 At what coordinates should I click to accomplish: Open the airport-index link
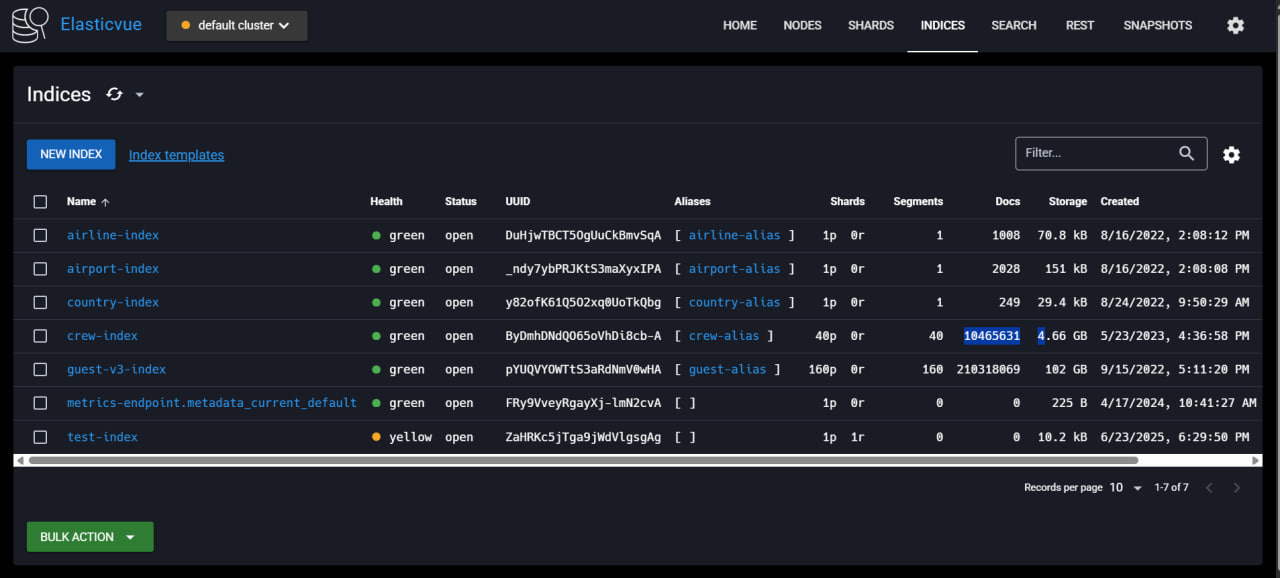click(x=113, y=269)
